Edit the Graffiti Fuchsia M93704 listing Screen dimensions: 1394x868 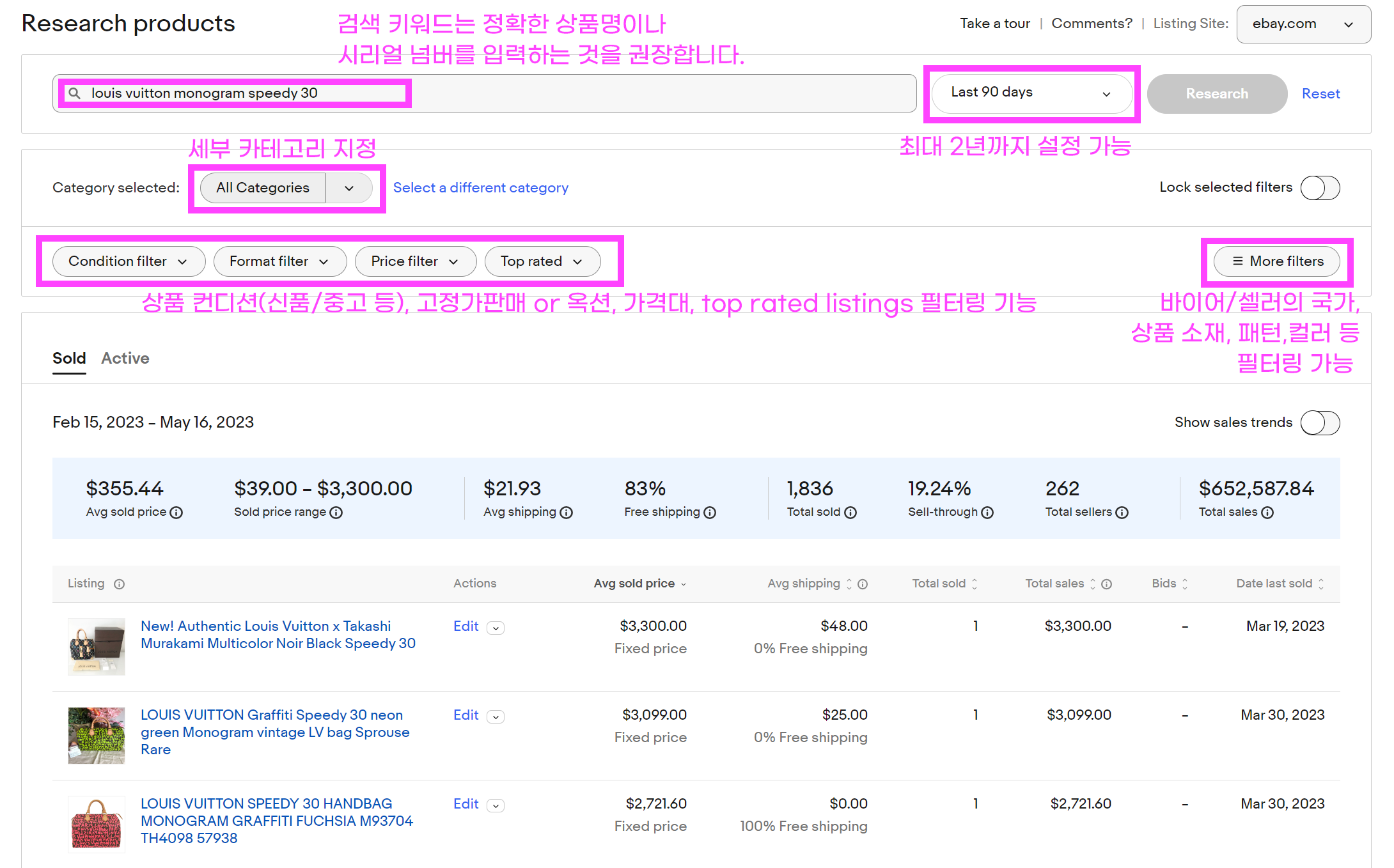click(x=466, y=804)
